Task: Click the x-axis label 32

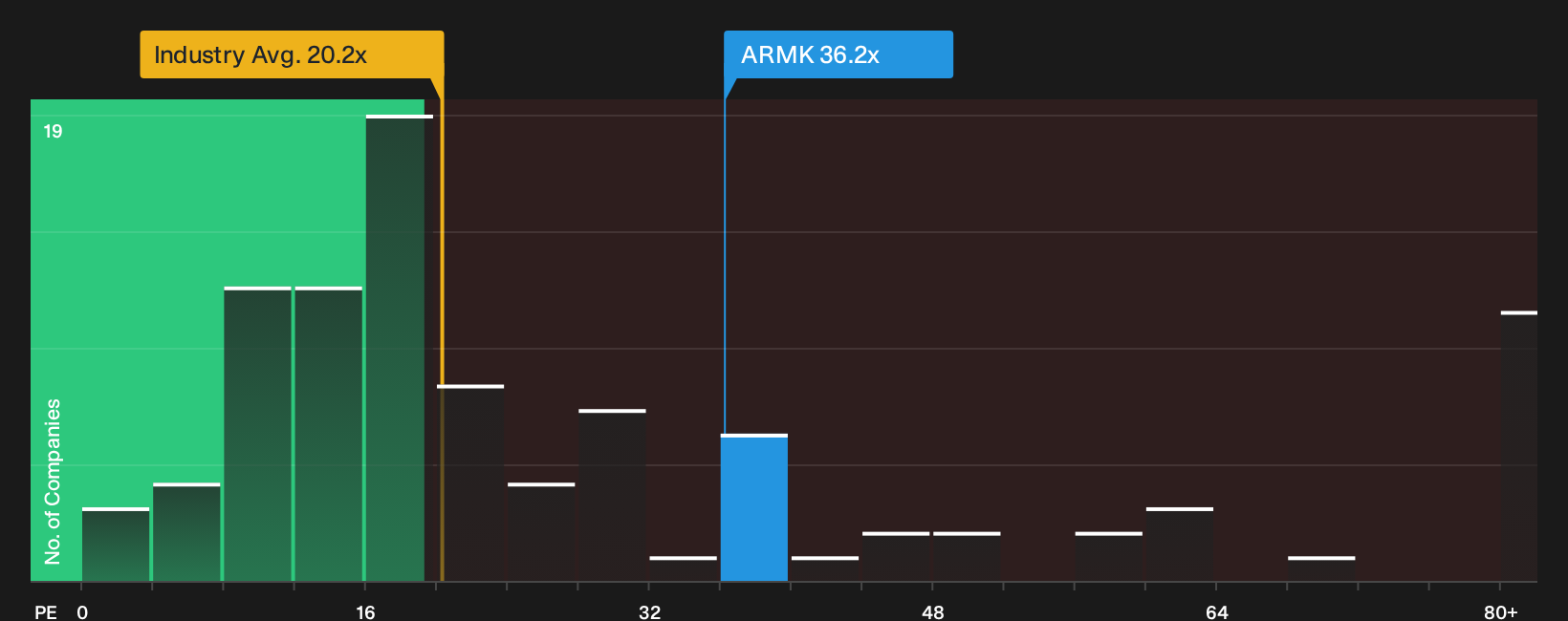Action: [x=649, y=611]
